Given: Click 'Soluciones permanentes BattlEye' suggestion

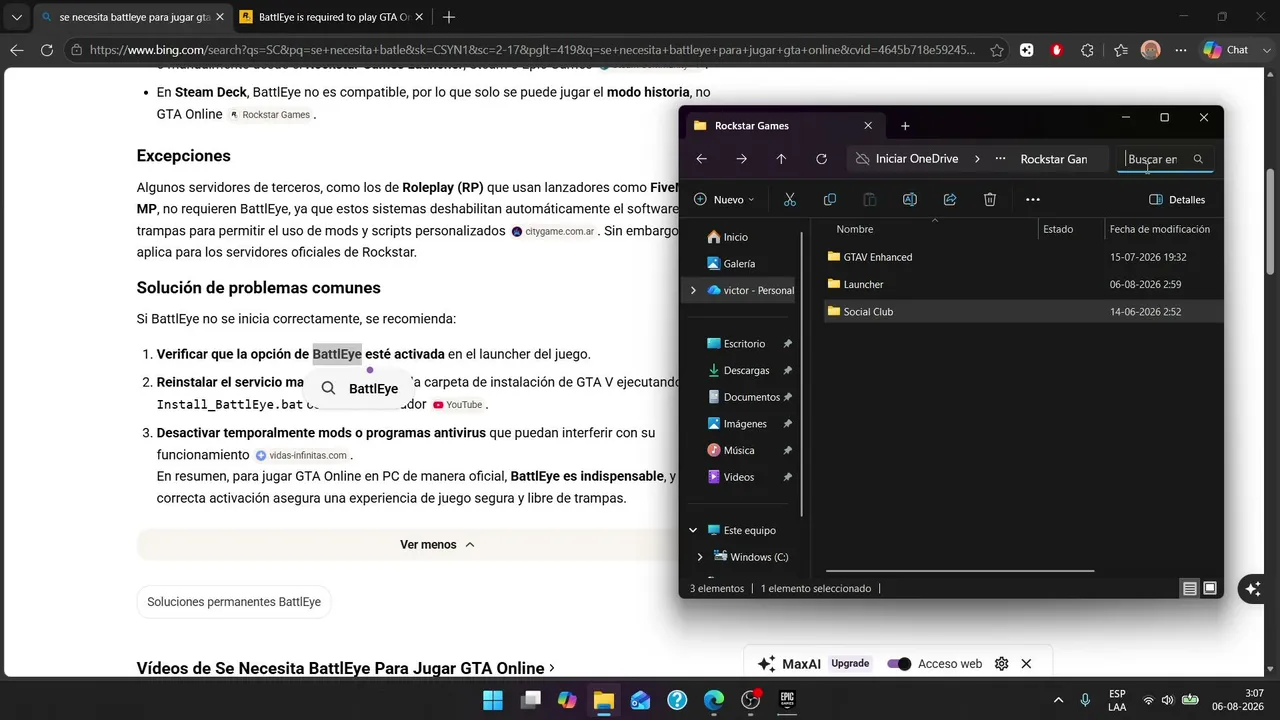Looking at the screenshot, I should [x=234, y=602].
